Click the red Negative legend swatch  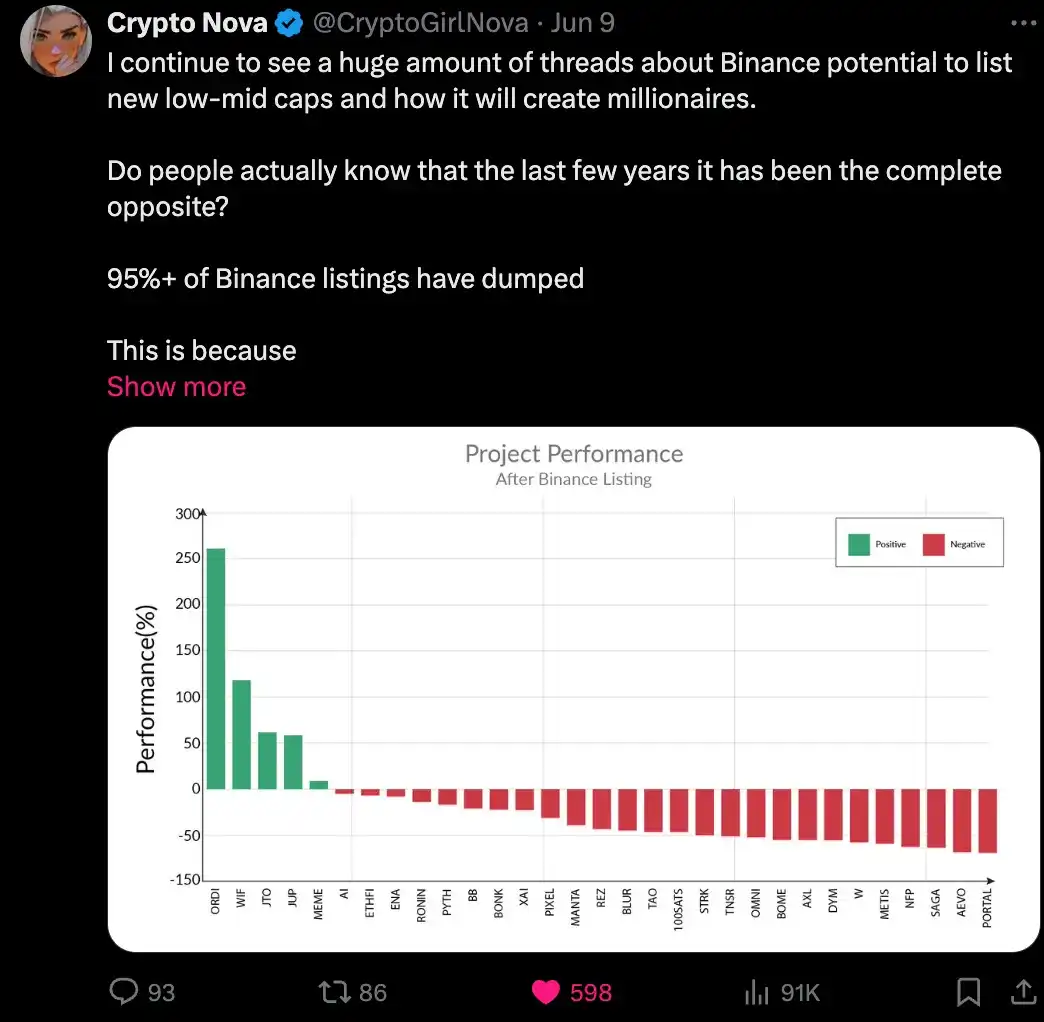click(x=933, y=544)
